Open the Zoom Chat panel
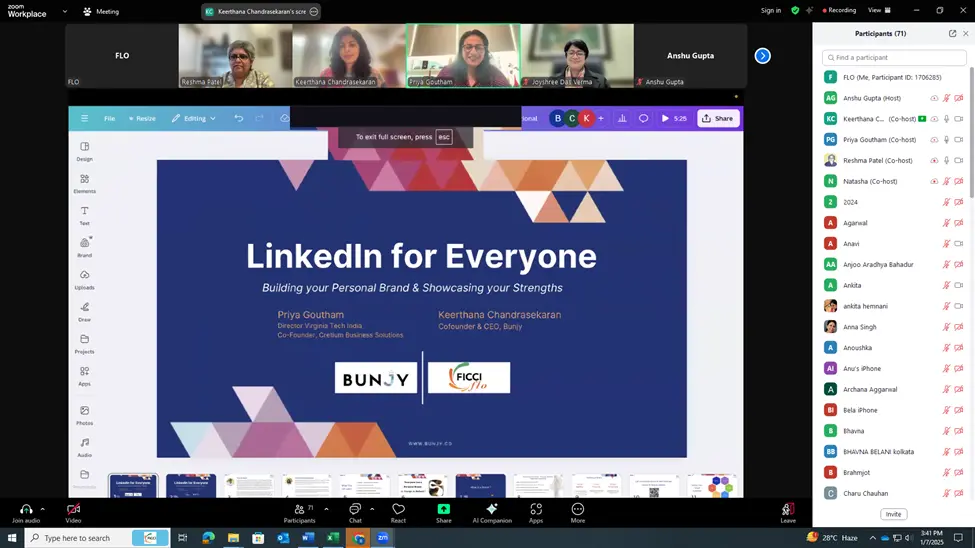 click(x=355, y=513)
